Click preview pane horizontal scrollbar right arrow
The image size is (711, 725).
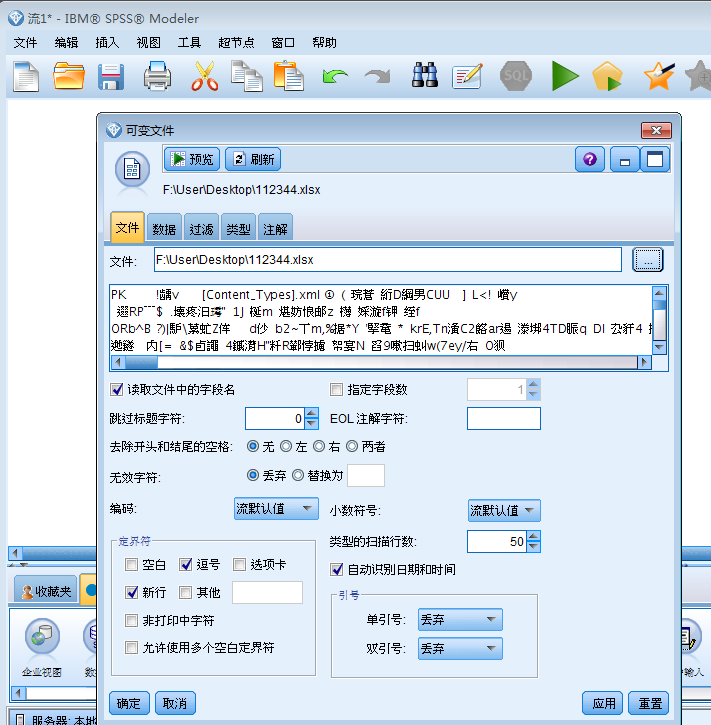tap(644, 362)
